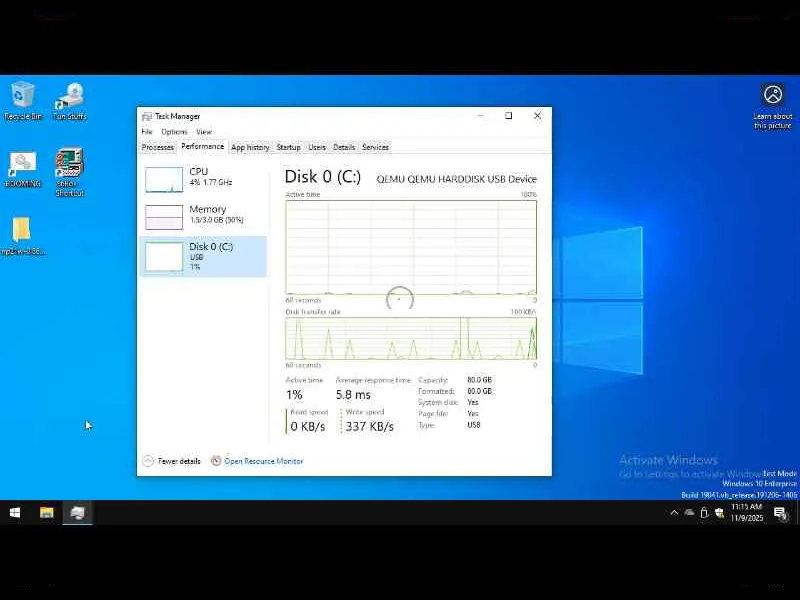Click the 337 KB/s write speed value

(x=369, y=427)
